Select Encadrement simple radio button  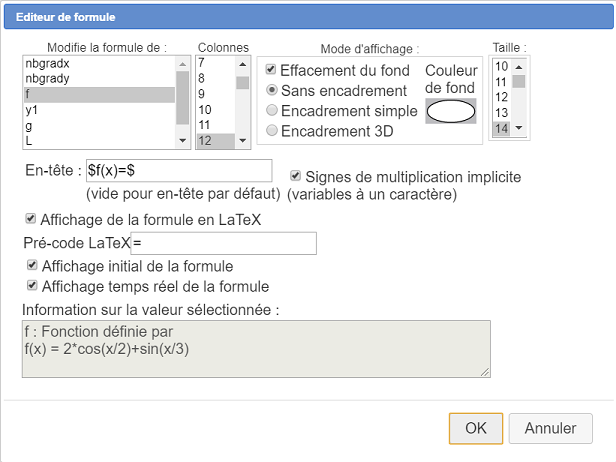271,110
